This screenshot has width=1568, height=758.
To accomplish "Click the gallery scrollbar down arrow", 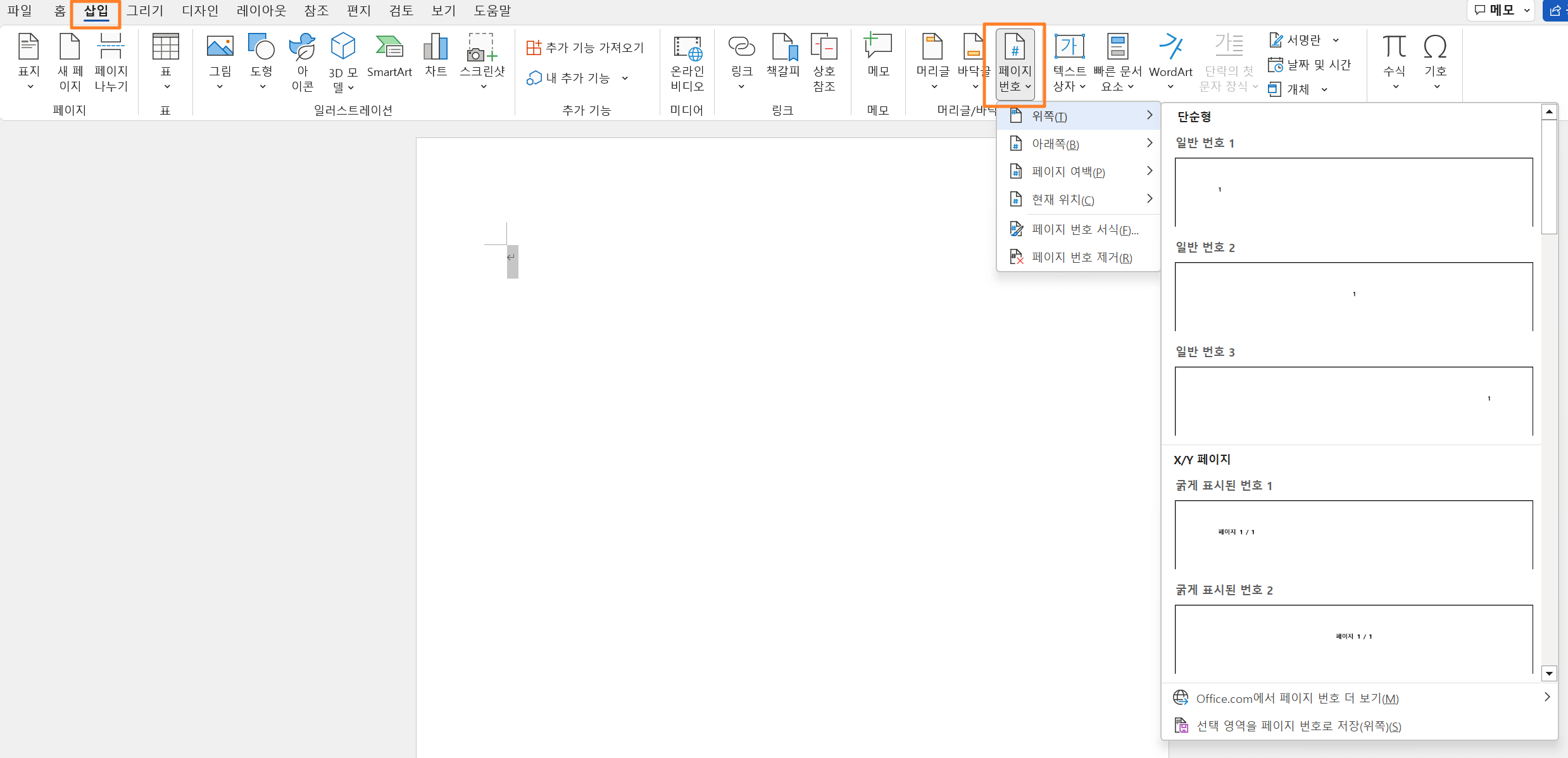I will pyautogui.click(x=1549, y=674).
